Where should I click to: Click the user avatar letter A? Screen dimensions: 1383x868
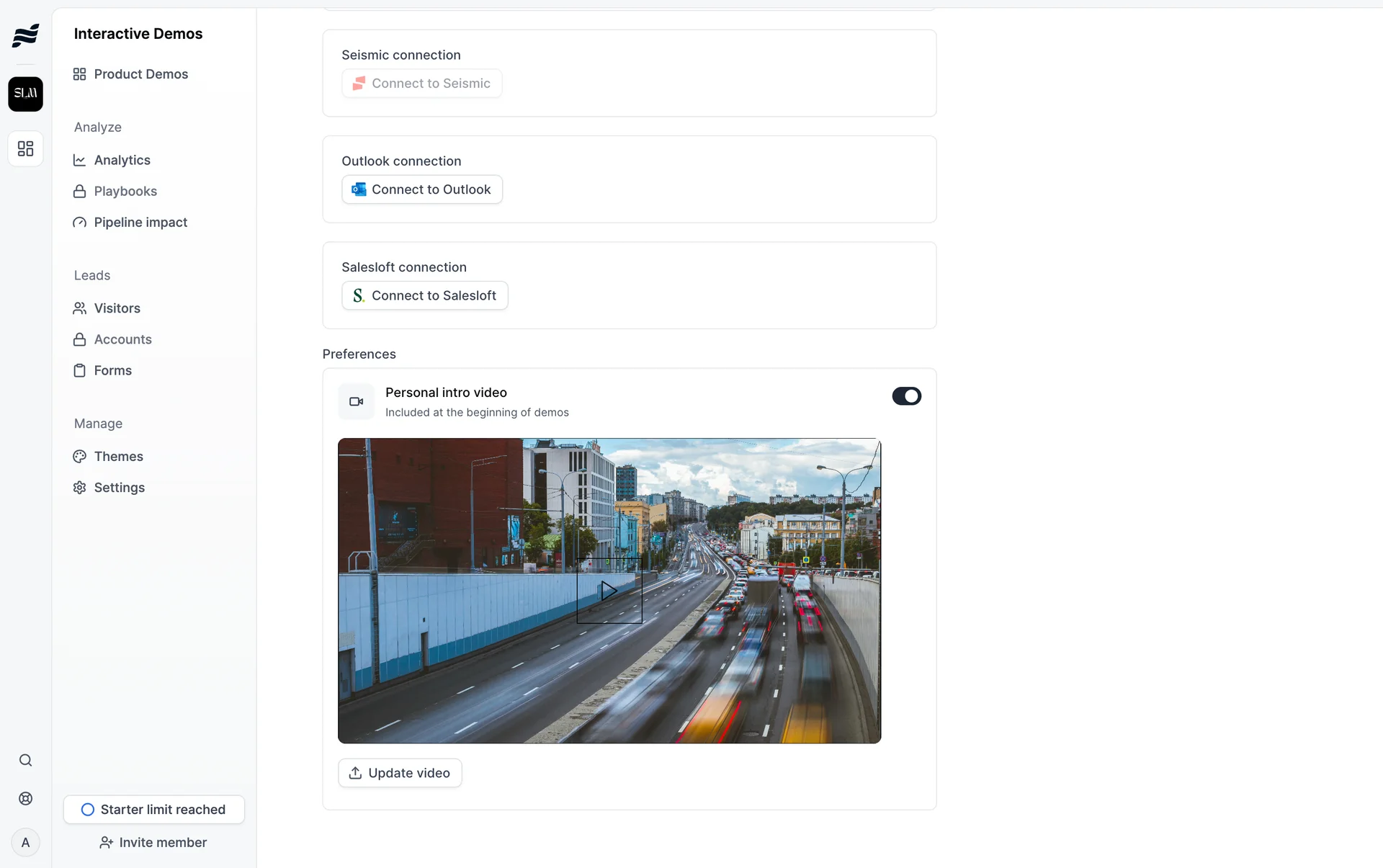(25, 843)
